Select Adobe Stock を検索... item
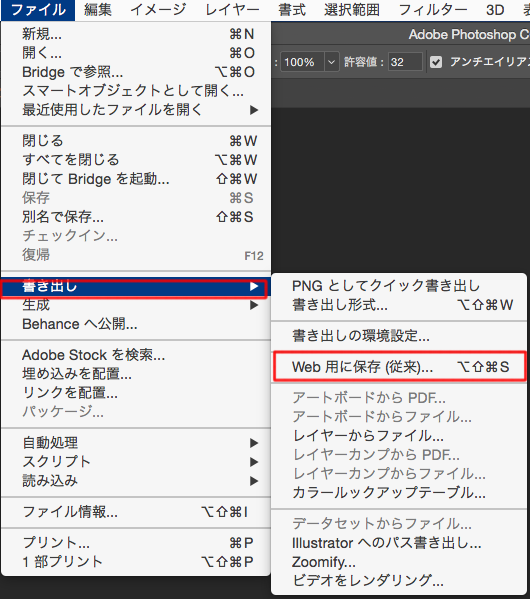The height and width of the screenshot is (599, 530). (x=136, y=355)
